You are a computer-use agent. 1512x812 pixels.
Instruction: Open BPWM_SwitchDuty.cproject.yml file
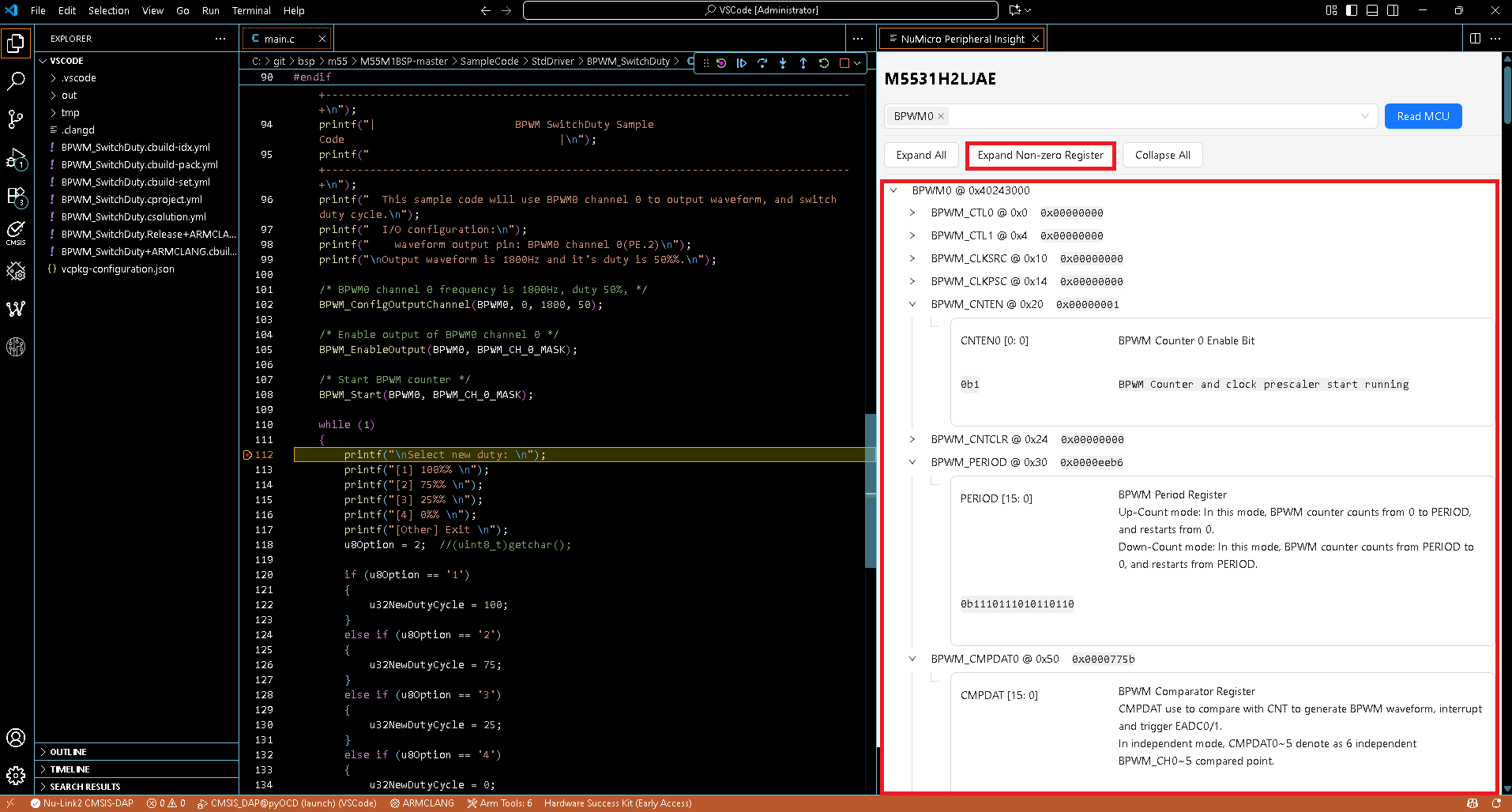pyautogui.click(x=137, y=199)
